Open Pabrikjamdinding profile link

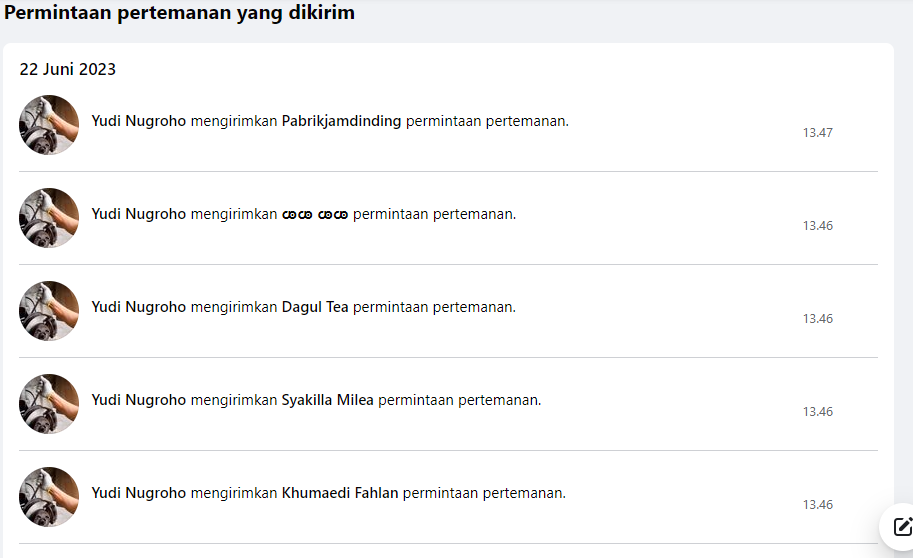341,121
